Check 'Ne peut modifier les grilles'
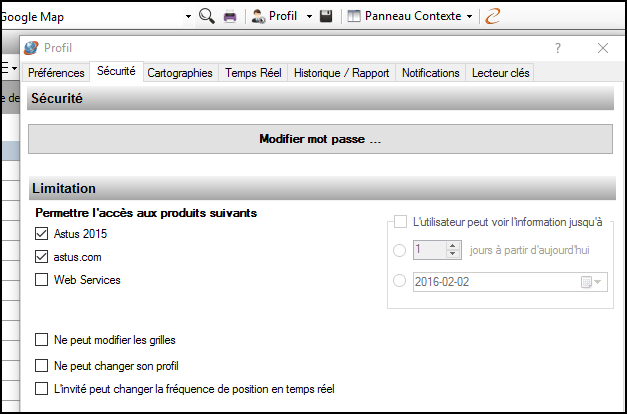This screenshot has height=414, width=627. coord(41,341)
